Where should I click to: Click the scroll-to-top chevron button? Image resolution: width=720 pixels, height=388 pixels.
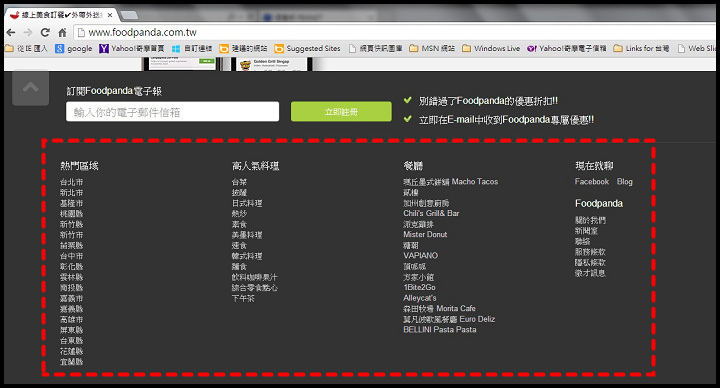point(30,87)
